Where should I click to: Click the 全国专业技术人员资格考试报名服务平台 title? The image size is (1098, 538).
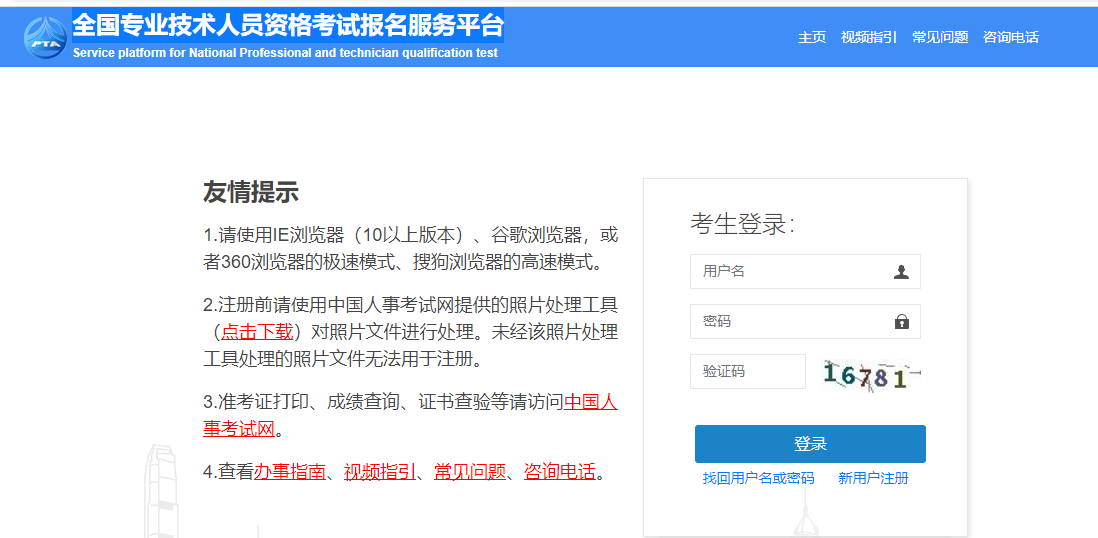[288, 26]
